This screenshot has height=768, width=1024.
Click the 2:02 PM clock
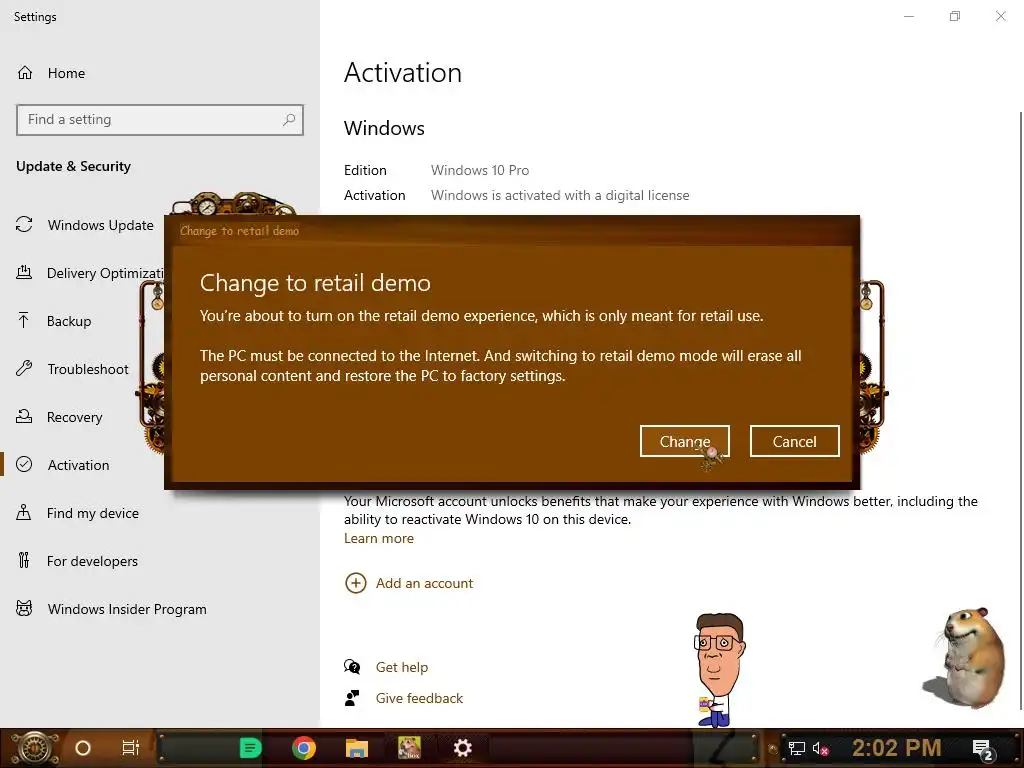coord(896,748)
